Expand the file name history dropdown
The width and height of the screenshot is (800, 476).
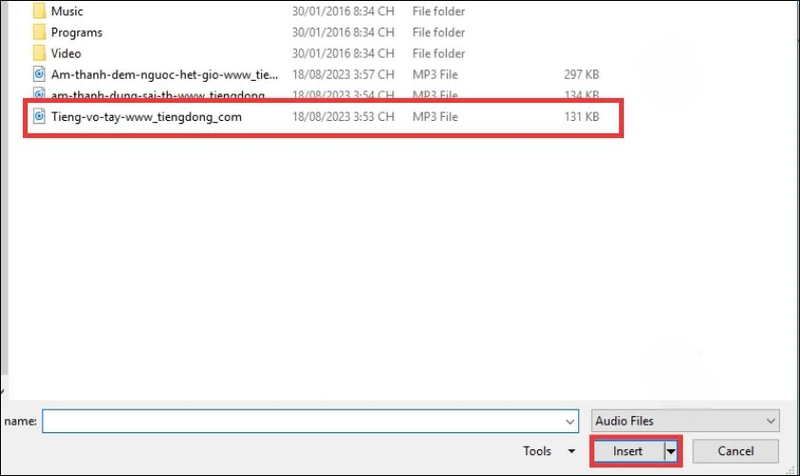(570, 422)
